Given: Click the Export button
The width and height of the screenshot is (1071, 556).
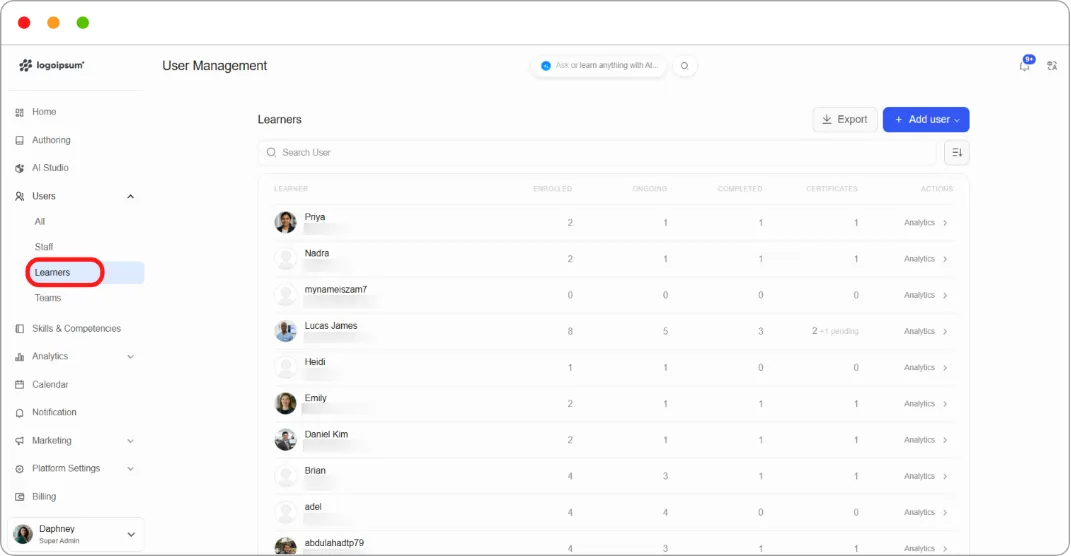Looking at the screenshot, I should (845, 120).
